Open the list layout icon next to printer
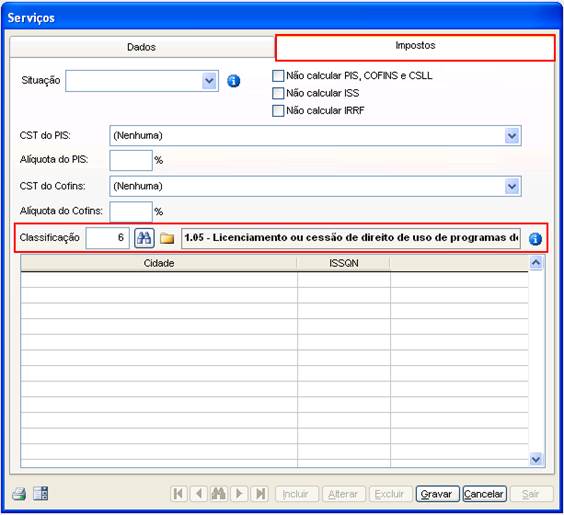Screen dimensions: 564x515 pyautogui.click(x=41, y=494)
